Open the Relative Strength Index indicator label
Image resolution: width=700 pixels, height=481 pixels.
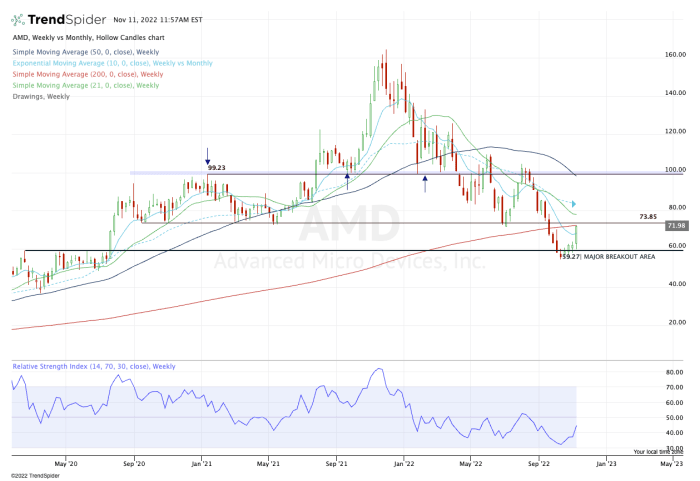tap(94, 366)
